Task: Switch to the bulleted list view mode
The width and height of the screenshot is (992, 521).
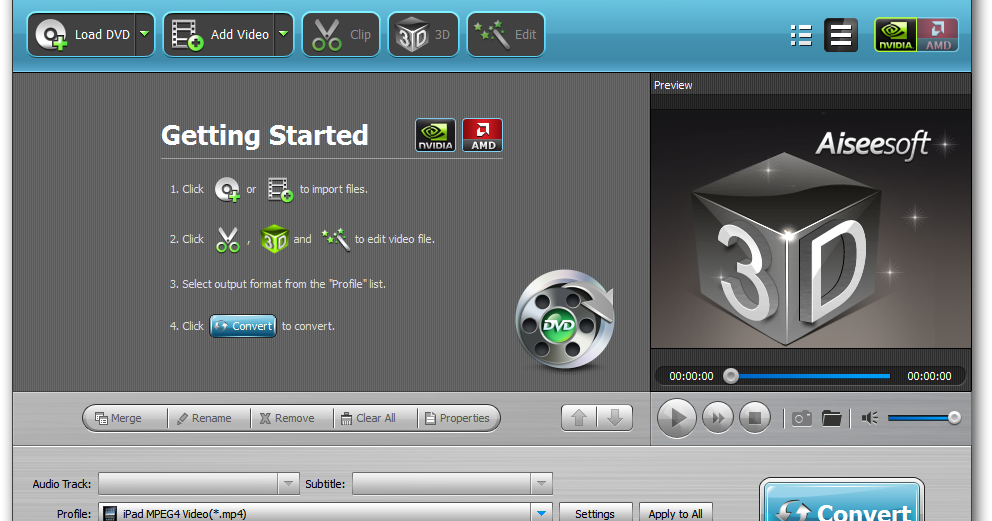Action: click(x=801, y=35)
